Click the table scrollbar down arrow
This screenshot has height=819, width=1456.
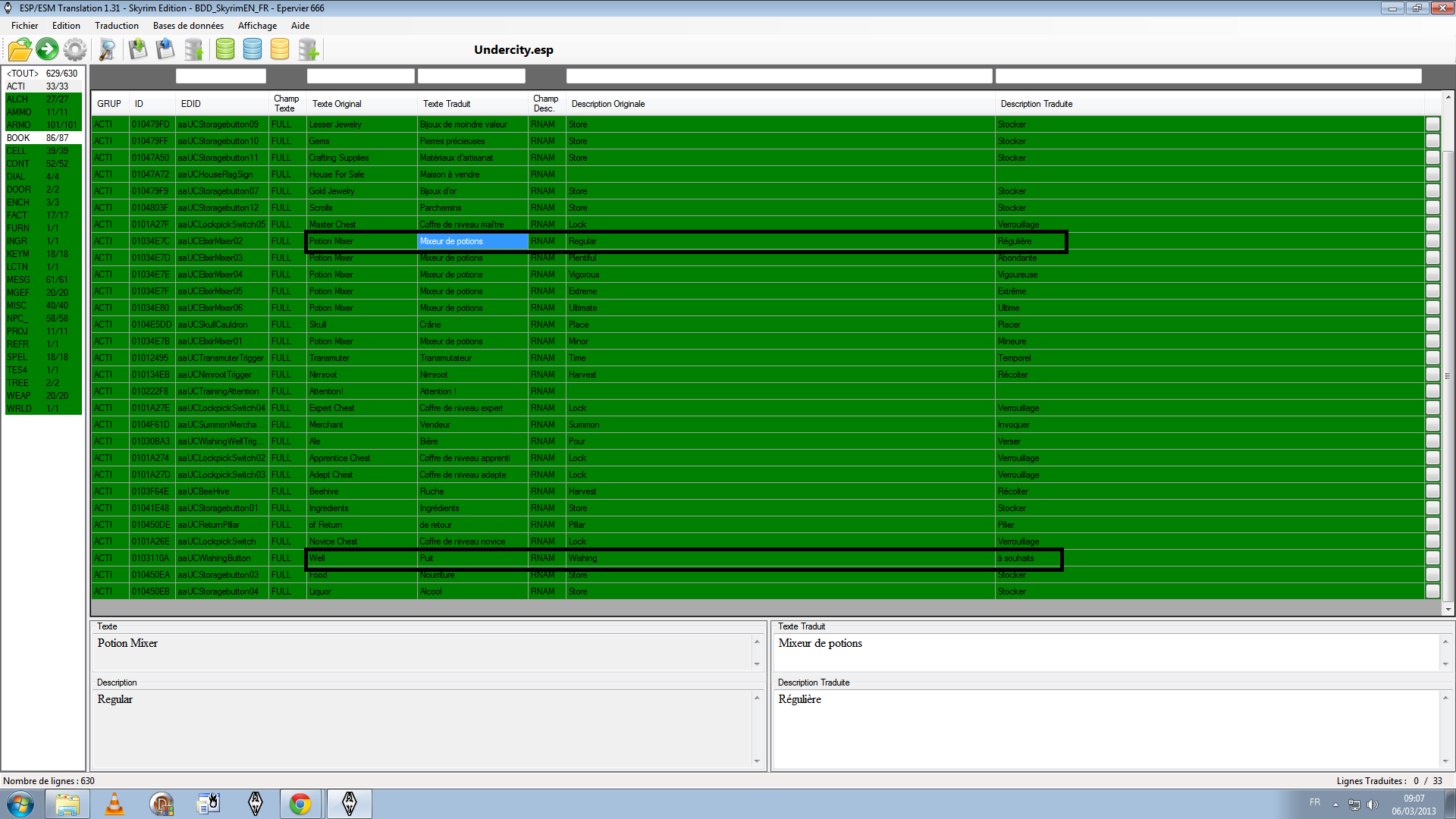point(1448,609)
